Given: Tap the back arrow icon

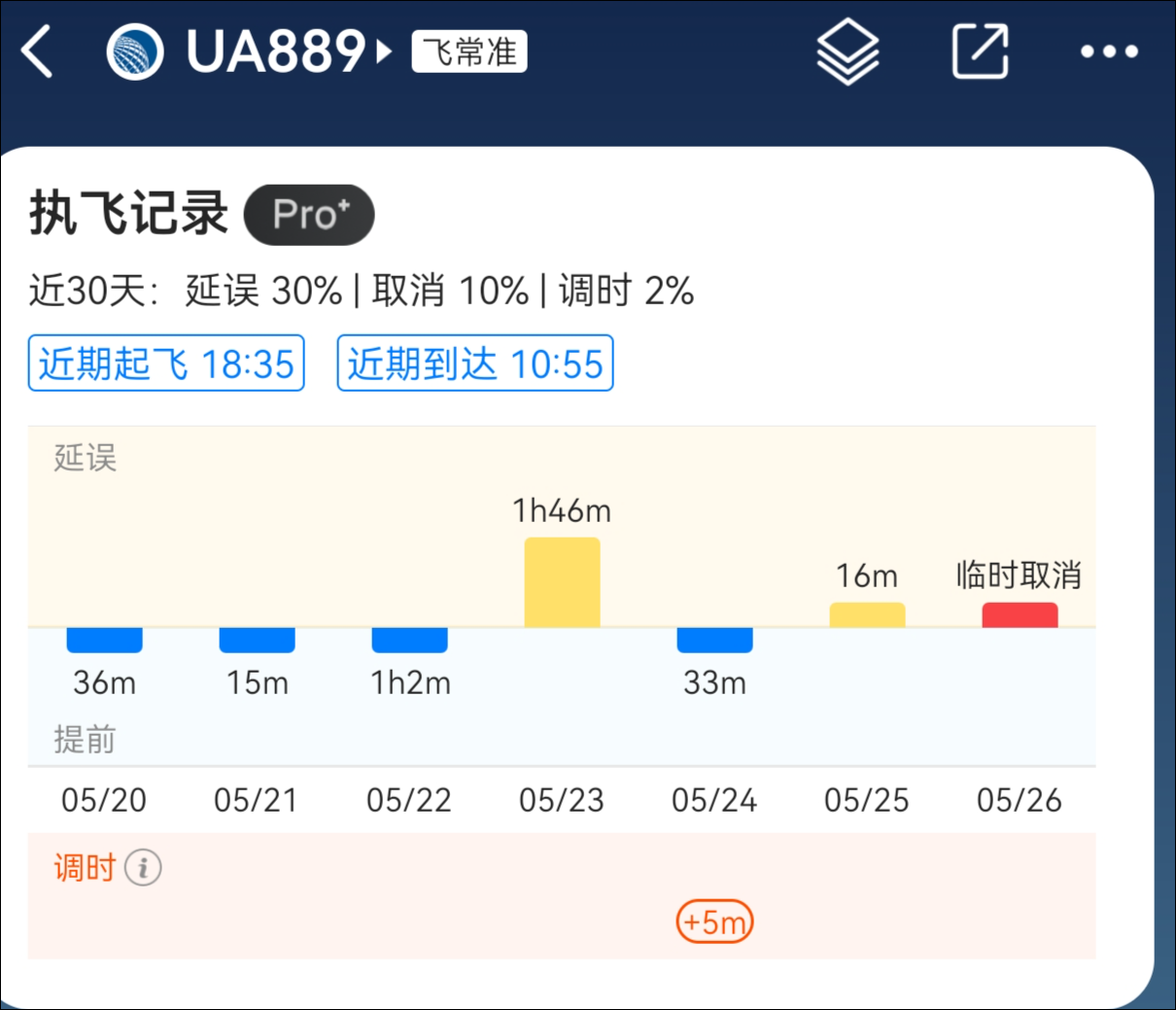Looking at the screenshot, I should pos(37,51).
